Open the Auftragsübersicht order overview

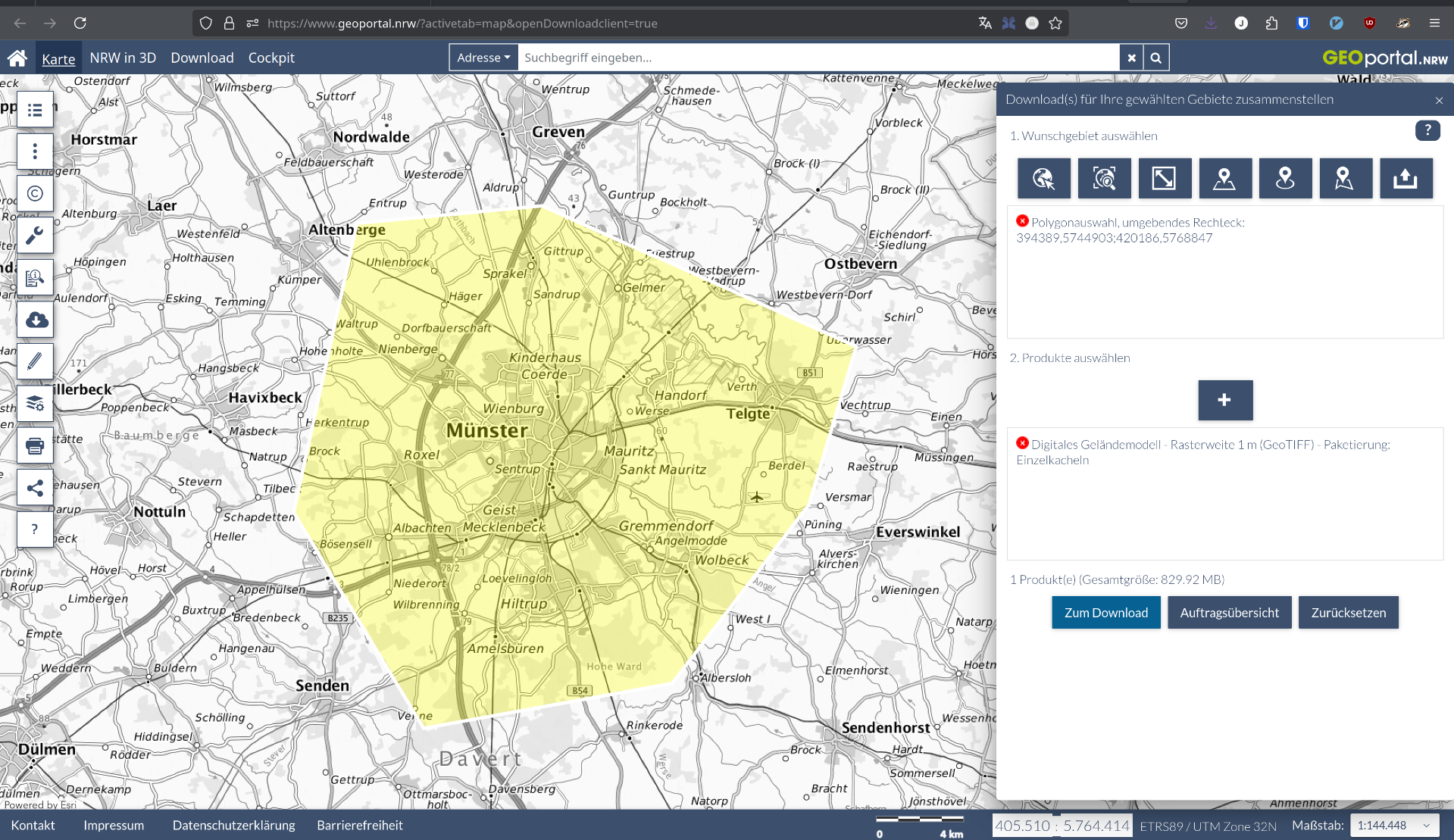point(1229,613)
